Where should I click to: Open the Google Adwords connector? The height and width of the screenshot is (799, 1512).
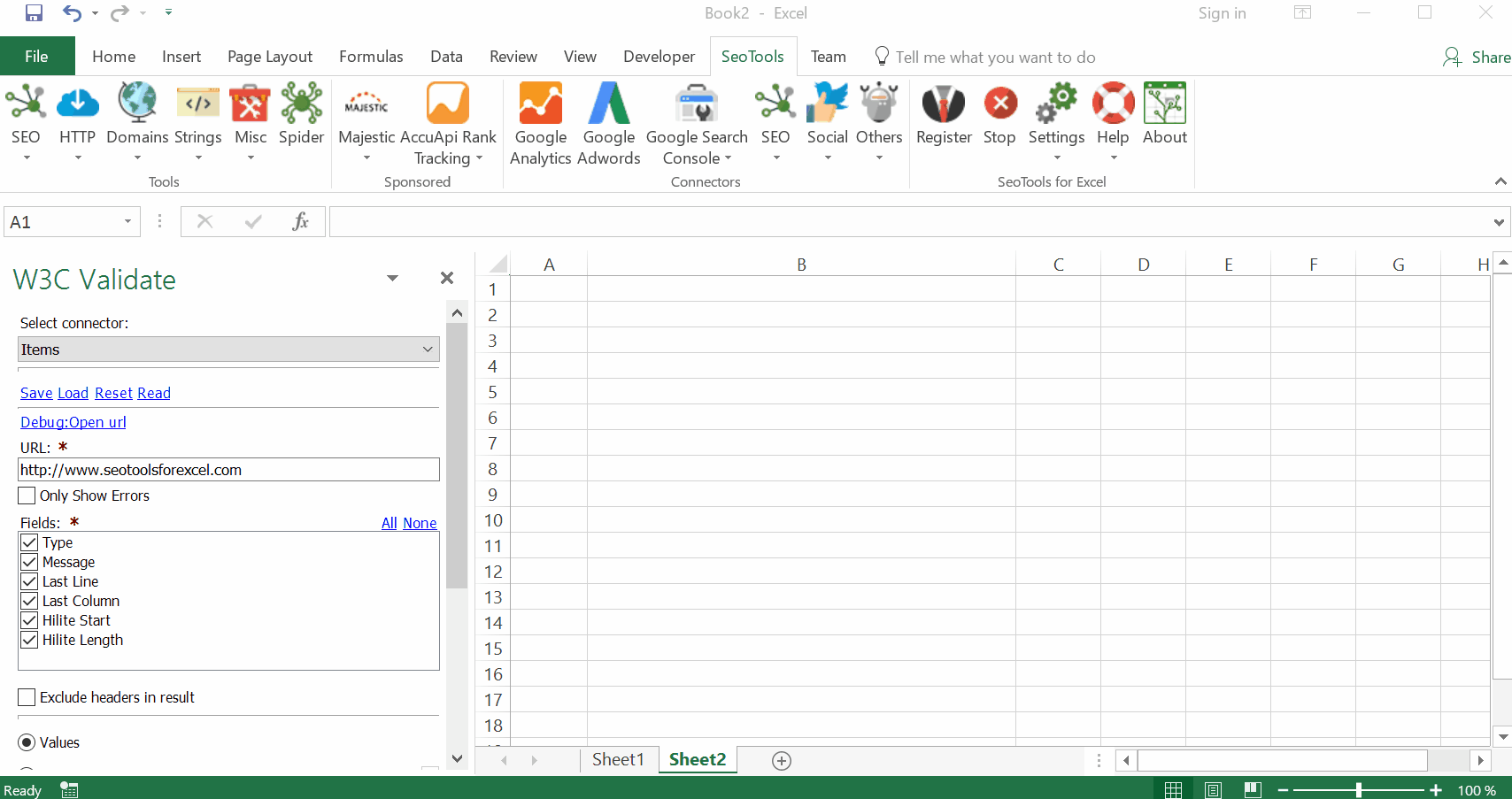609,104
